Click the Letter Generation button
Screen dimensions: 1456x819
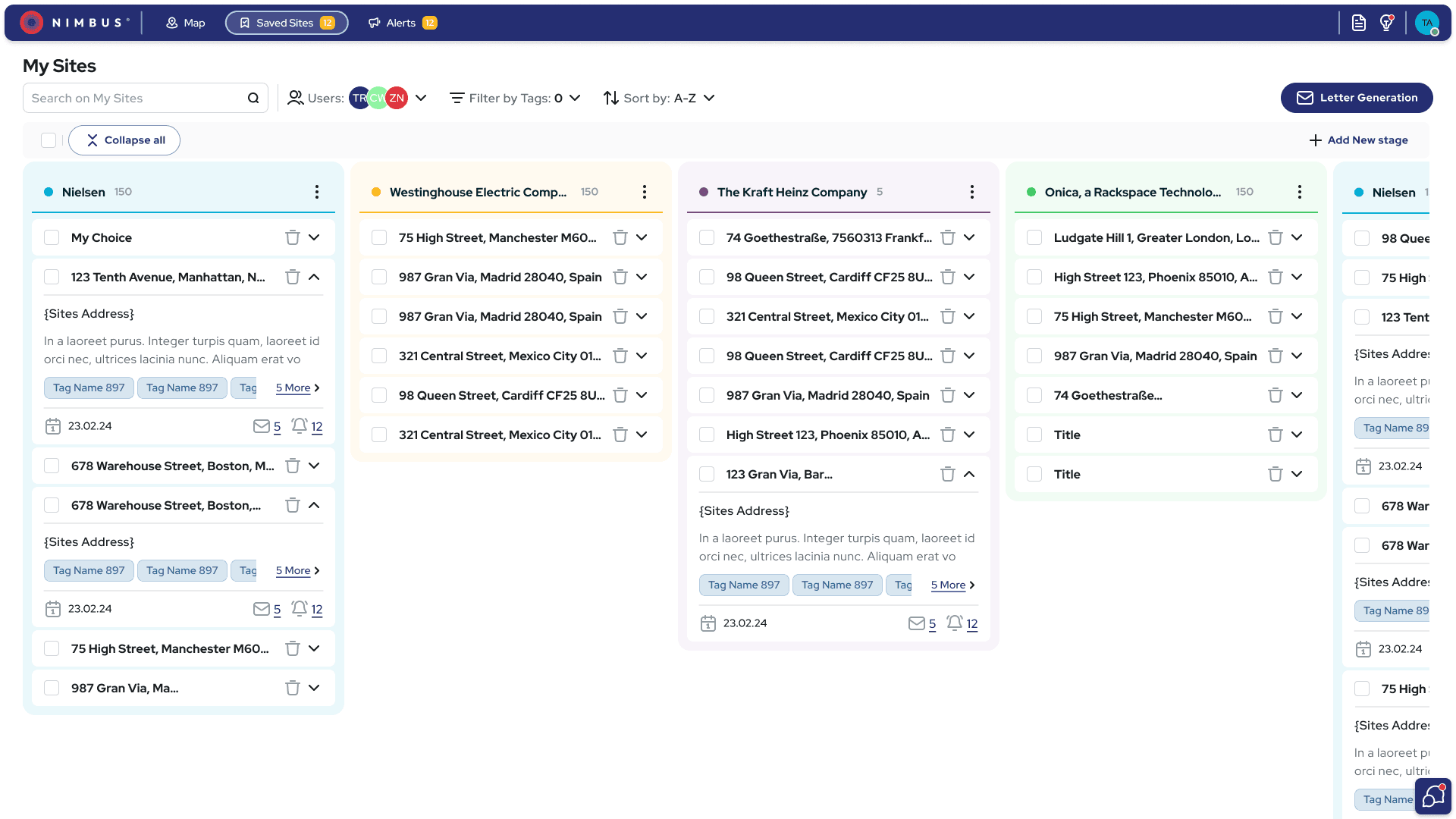tap(1356, 98)
